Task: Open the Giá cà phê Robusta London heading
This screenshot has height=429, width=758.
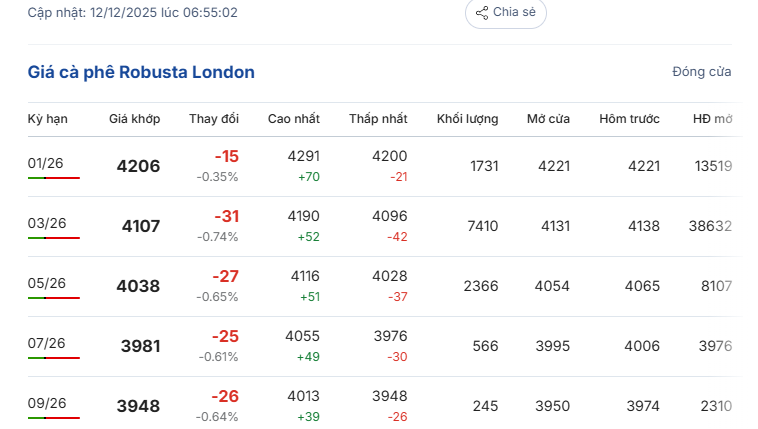Action: pos(141,72)
